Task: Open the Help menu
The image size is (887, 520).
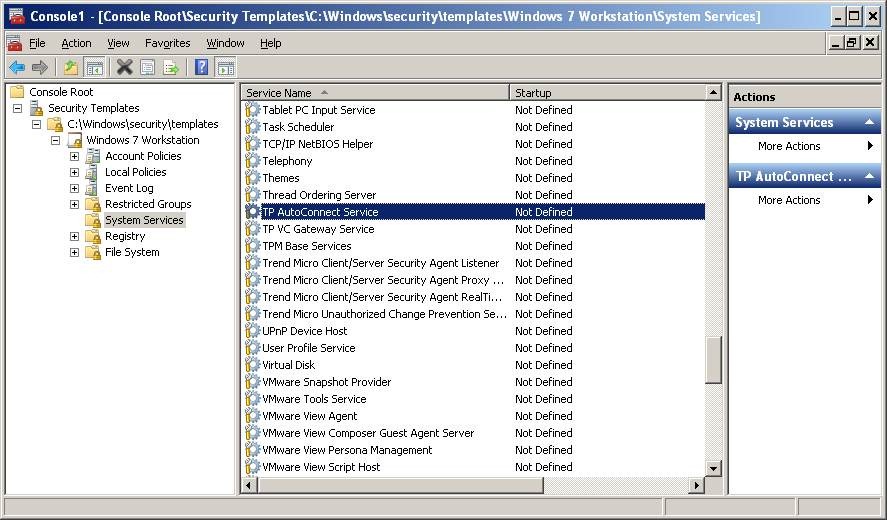Action: pos(270,43)
